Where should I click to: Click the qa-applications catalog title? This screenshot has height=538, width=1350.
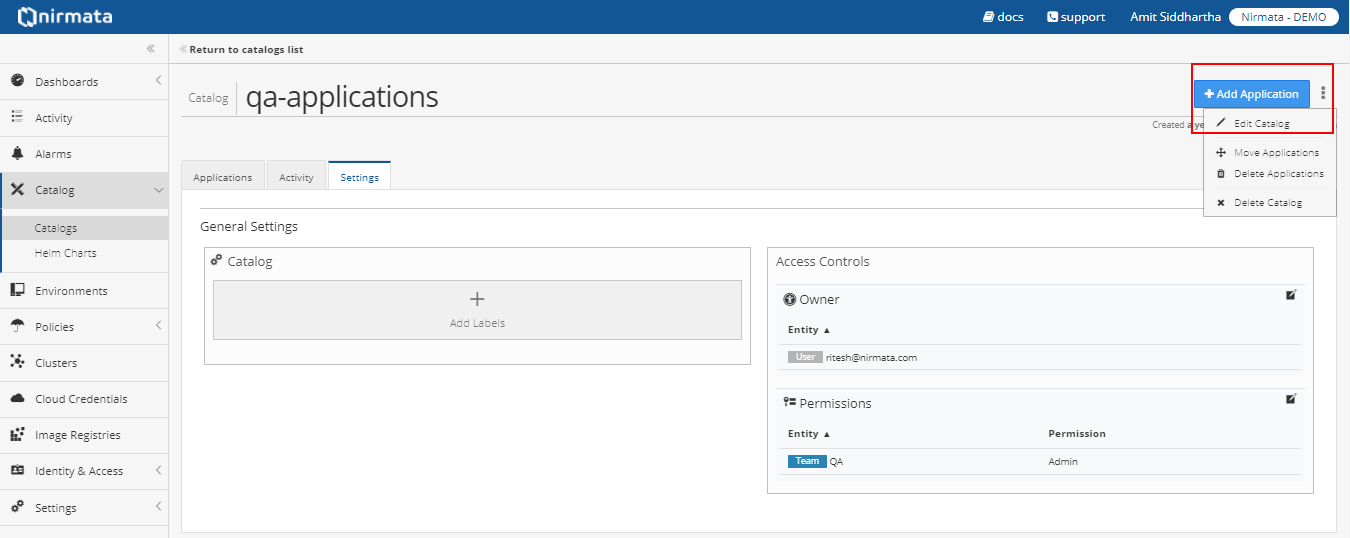point(342,96)
